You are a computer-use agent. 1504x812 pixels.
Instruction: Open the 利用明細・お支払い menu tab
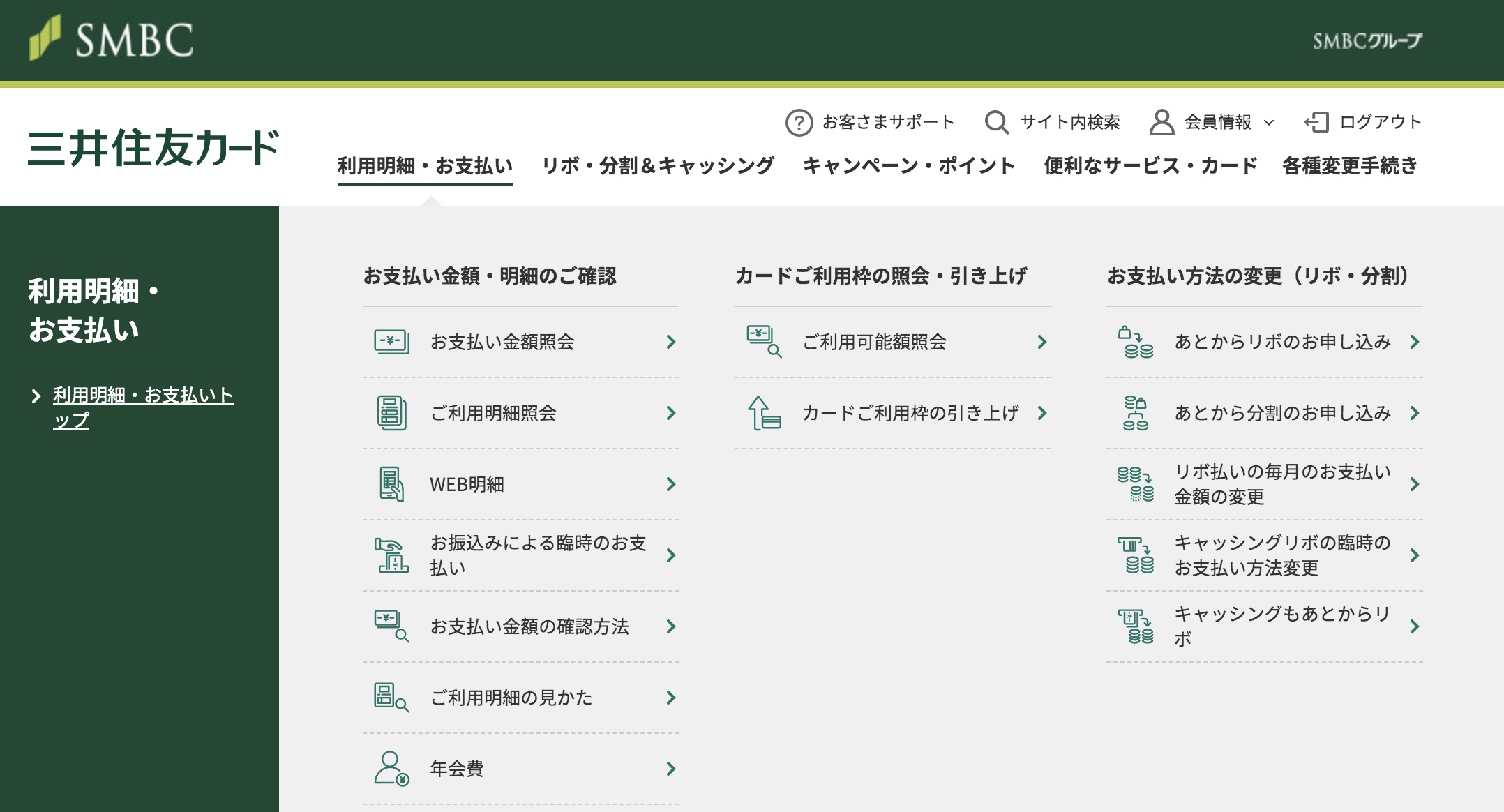click(425, 166)
